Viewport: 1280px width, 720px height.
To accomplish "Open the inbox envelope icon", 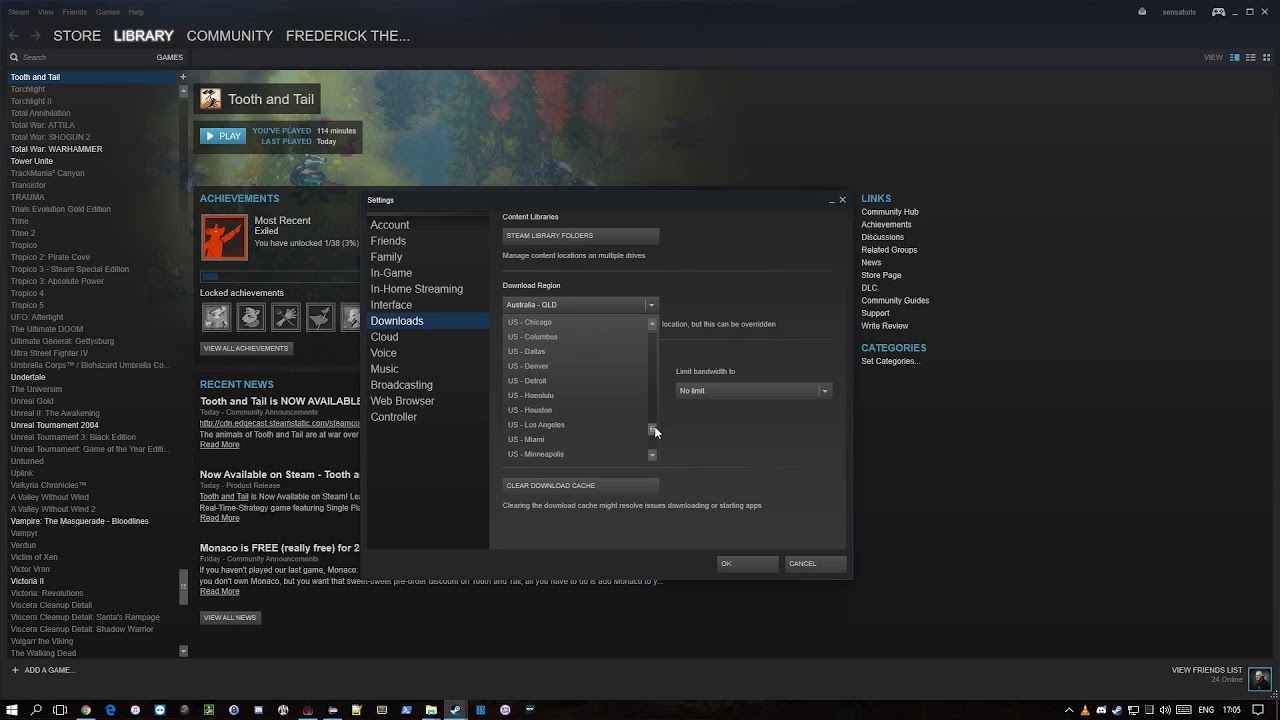I will click(x=1142, y=12).
